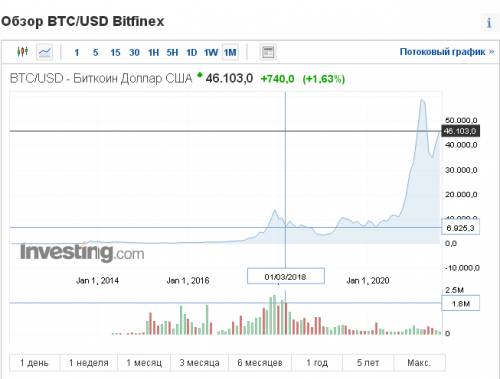
Task: Click the 1.8M volume label
Action: [460, 303]
